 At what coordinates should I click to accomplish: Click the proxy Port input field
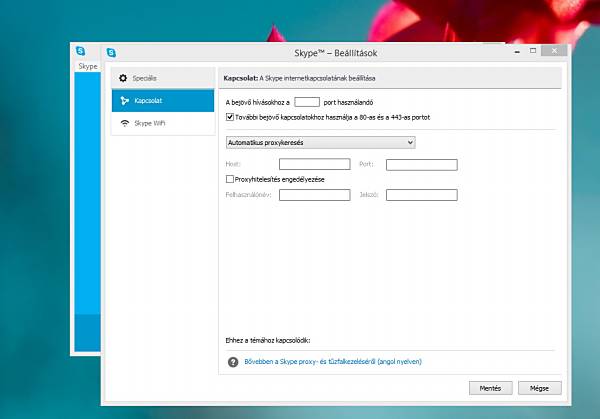pyautogui.click(x=422, y=165)
